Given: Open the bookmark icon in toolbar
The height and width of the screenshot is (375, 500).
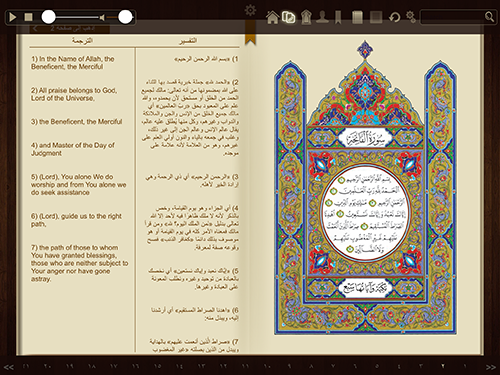Looking at the screenshot, I should (338, 17).
